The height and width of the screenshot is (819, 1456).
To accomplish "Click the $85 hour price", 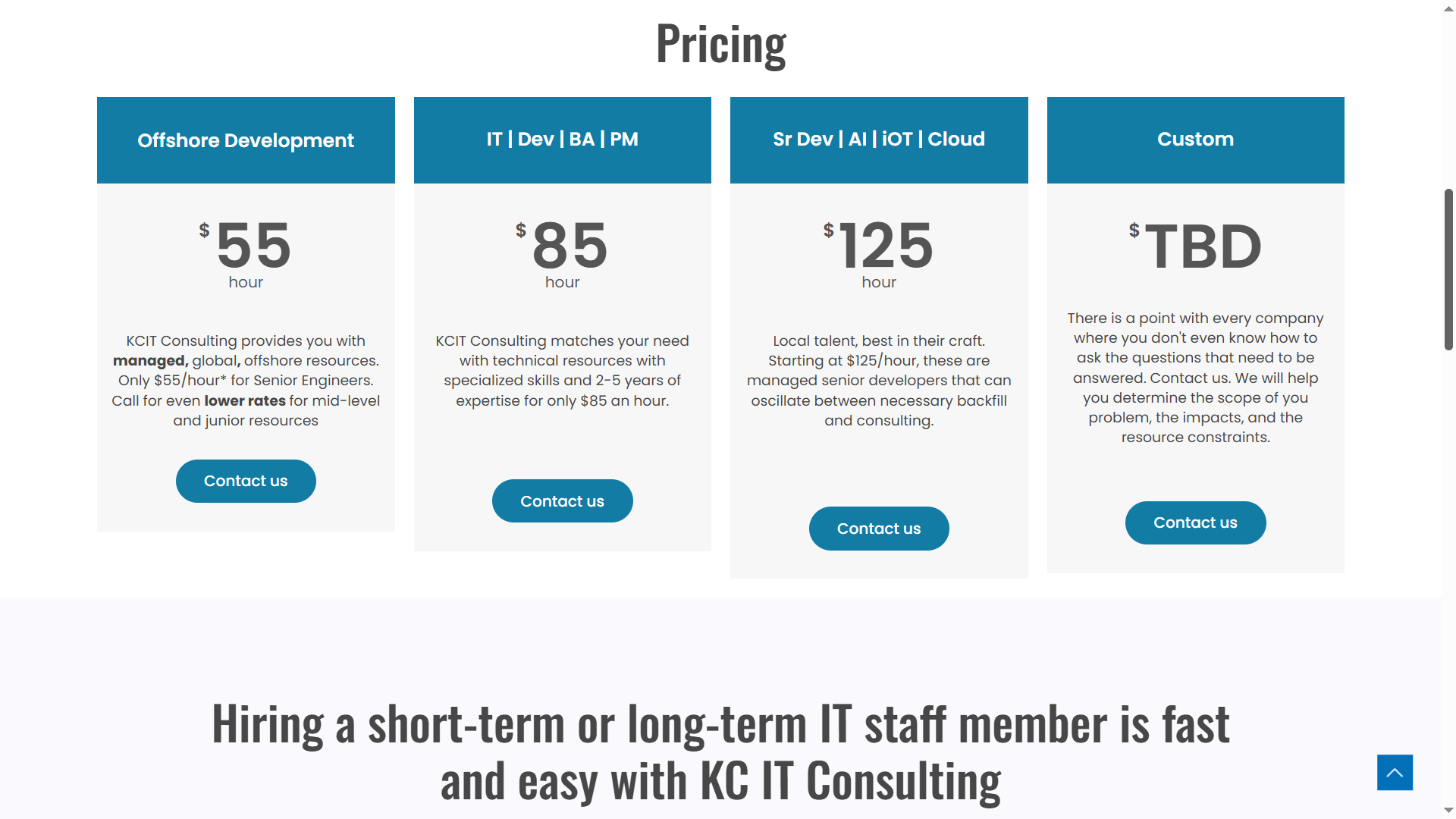I will tap(562, 253).
